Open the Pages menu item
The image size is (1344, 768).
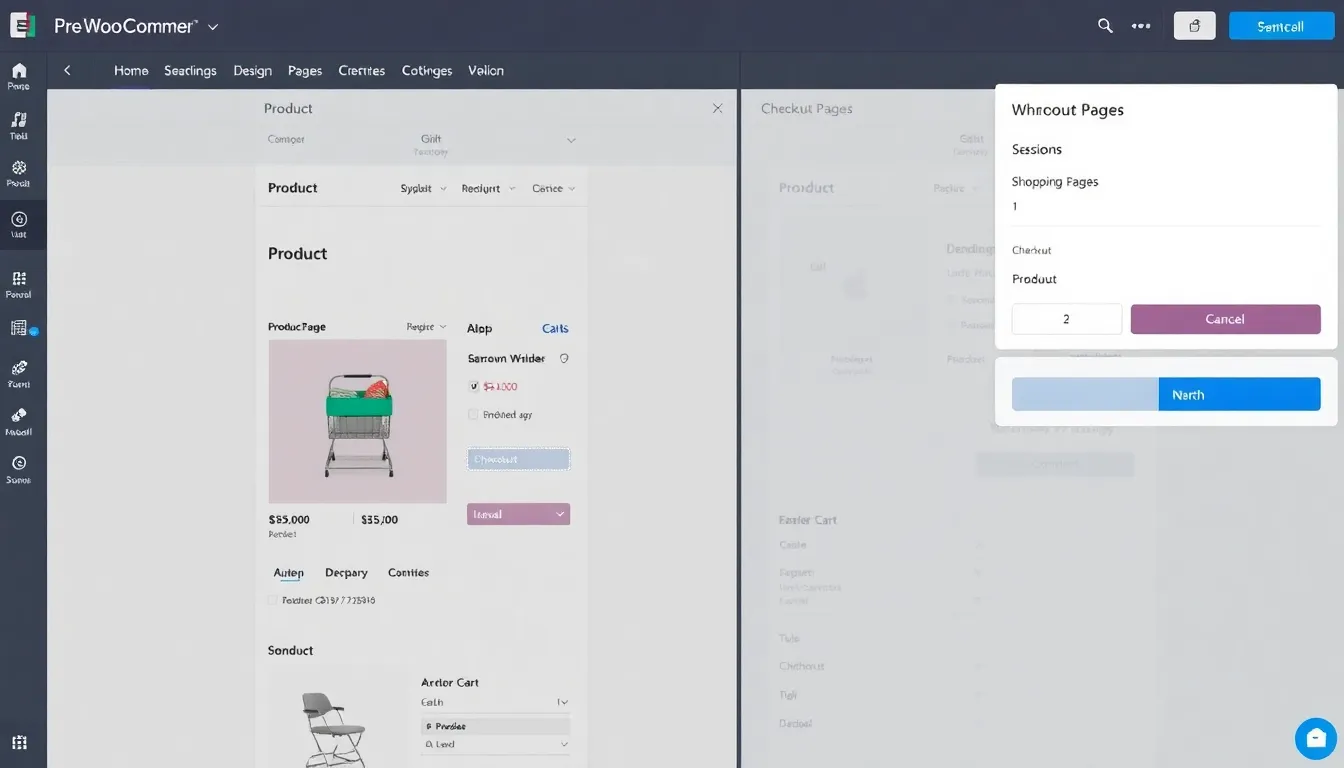(304, 70)
